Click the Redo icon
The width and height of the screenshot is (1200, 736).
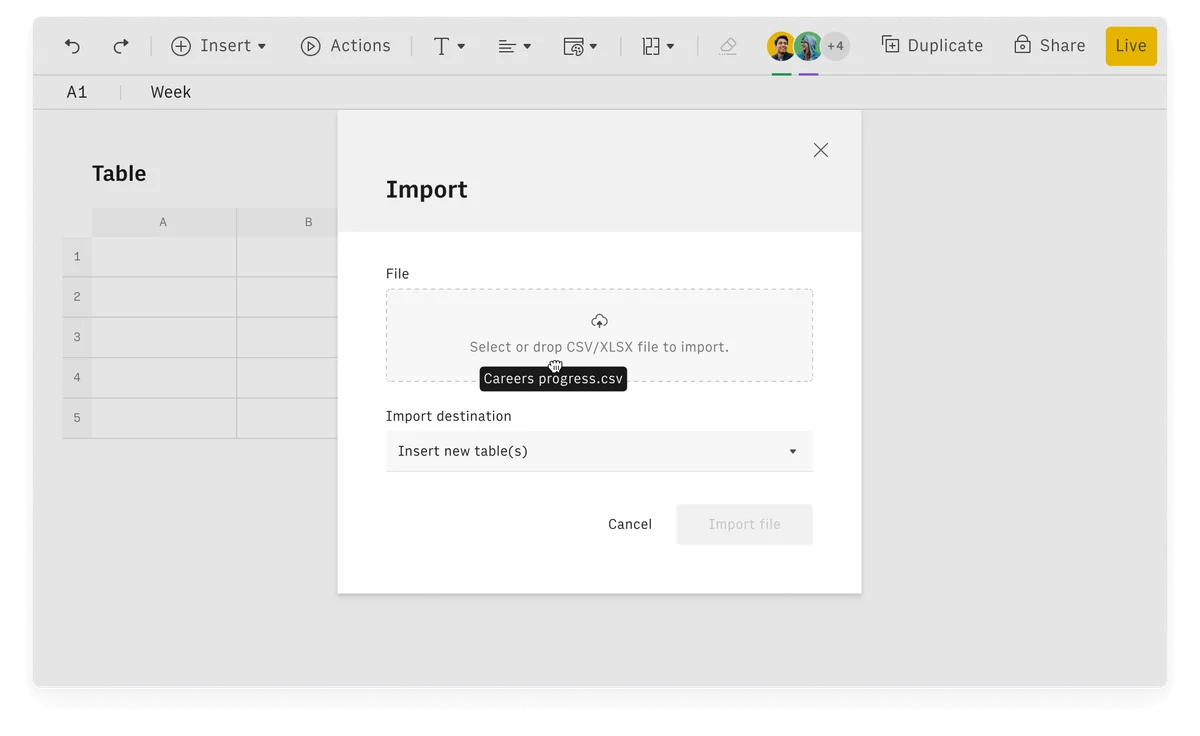tap(118, 46)
